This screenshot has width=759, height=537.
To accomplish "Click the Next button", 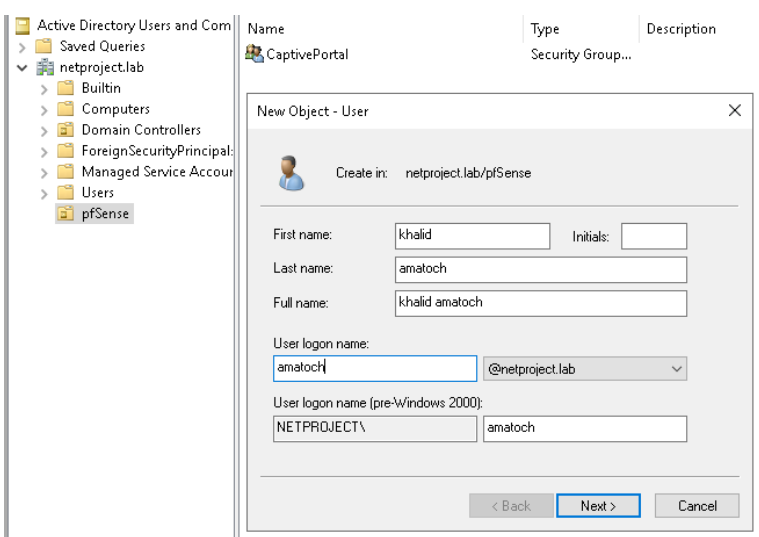I will tap(598, 506).
